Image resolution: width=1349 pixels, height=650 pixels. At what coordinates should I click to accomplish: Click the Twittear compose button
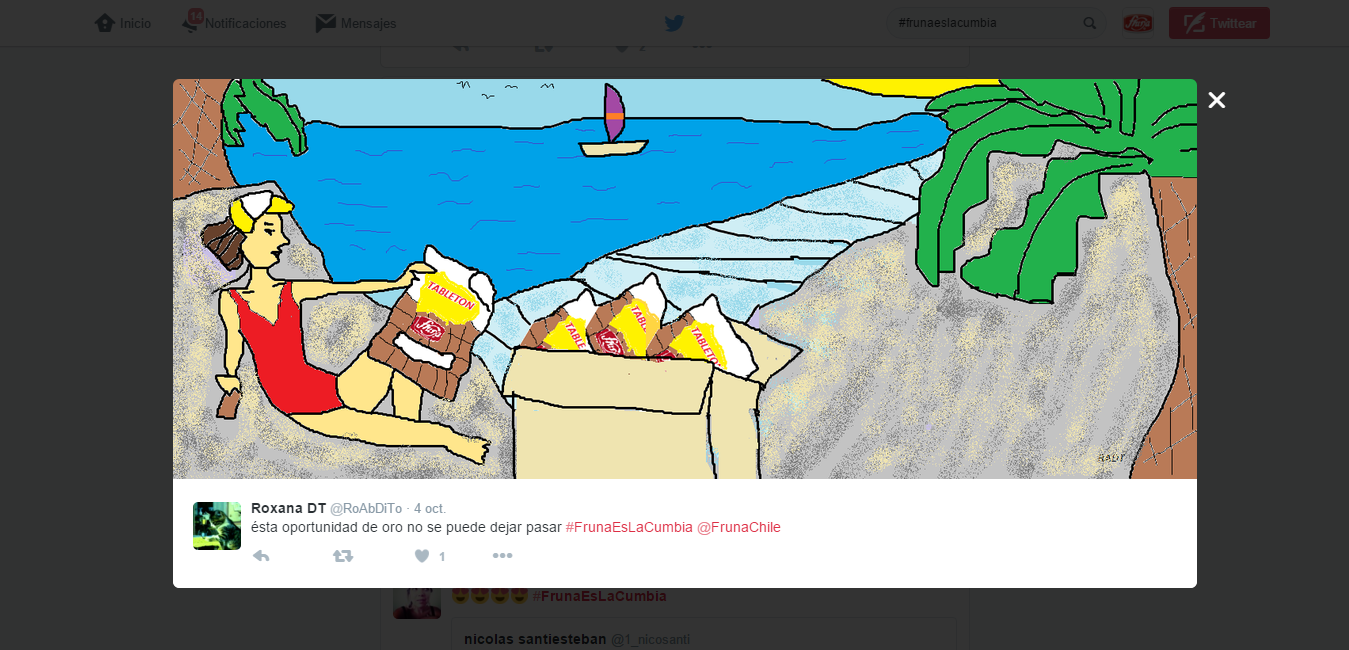pyautogui.click(x=1219, y=23)
